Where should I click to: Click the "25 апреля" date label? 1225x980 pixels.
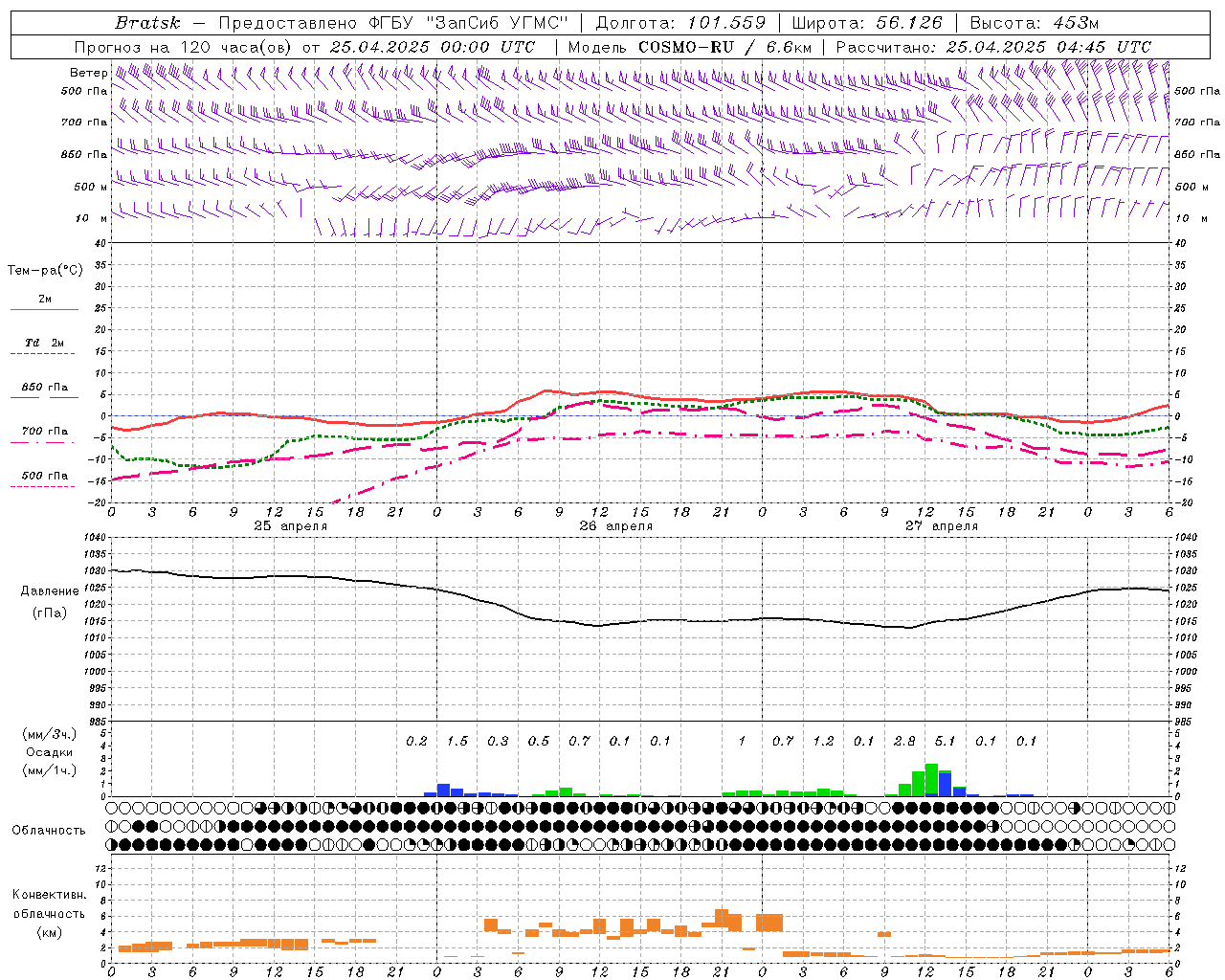point(290,526)
